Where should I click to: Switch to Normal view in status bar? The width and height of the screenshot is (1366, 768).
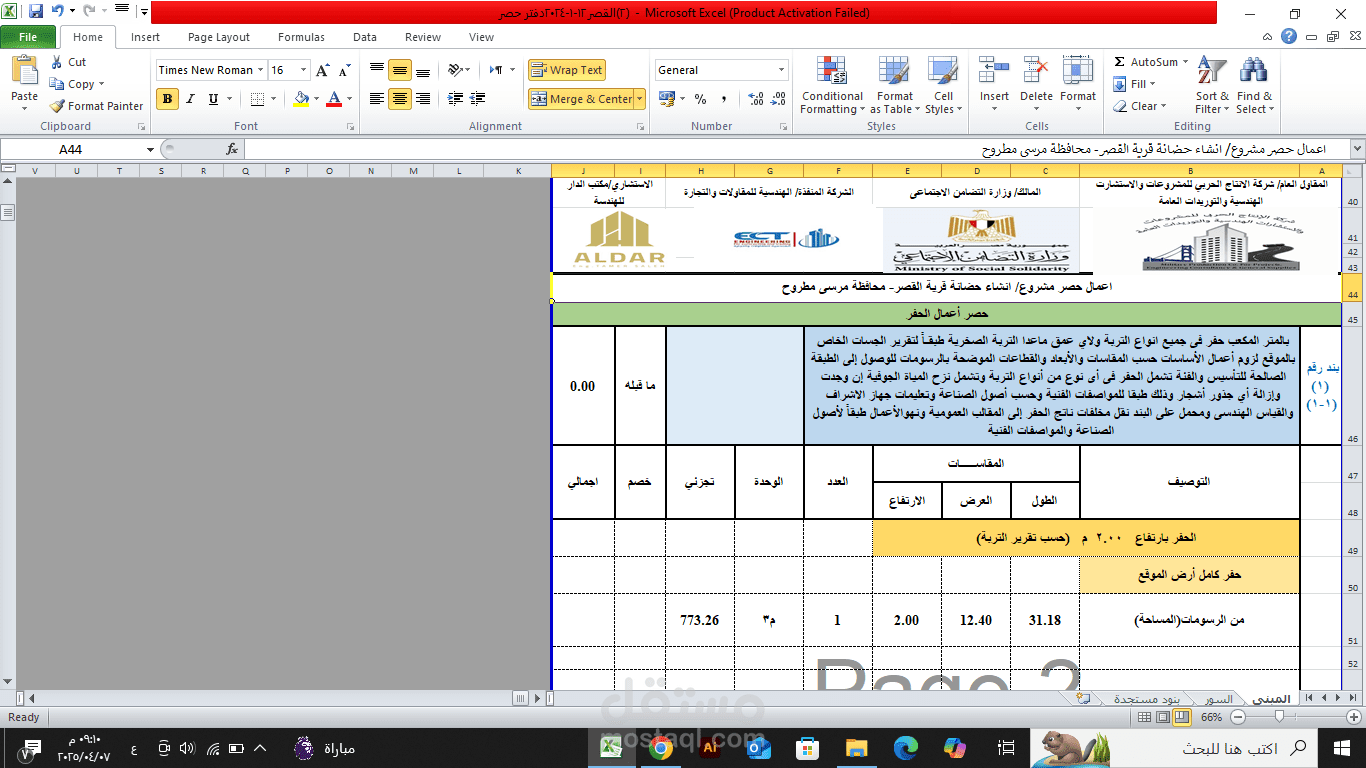pyautogui.click(x=1146, y=717)
